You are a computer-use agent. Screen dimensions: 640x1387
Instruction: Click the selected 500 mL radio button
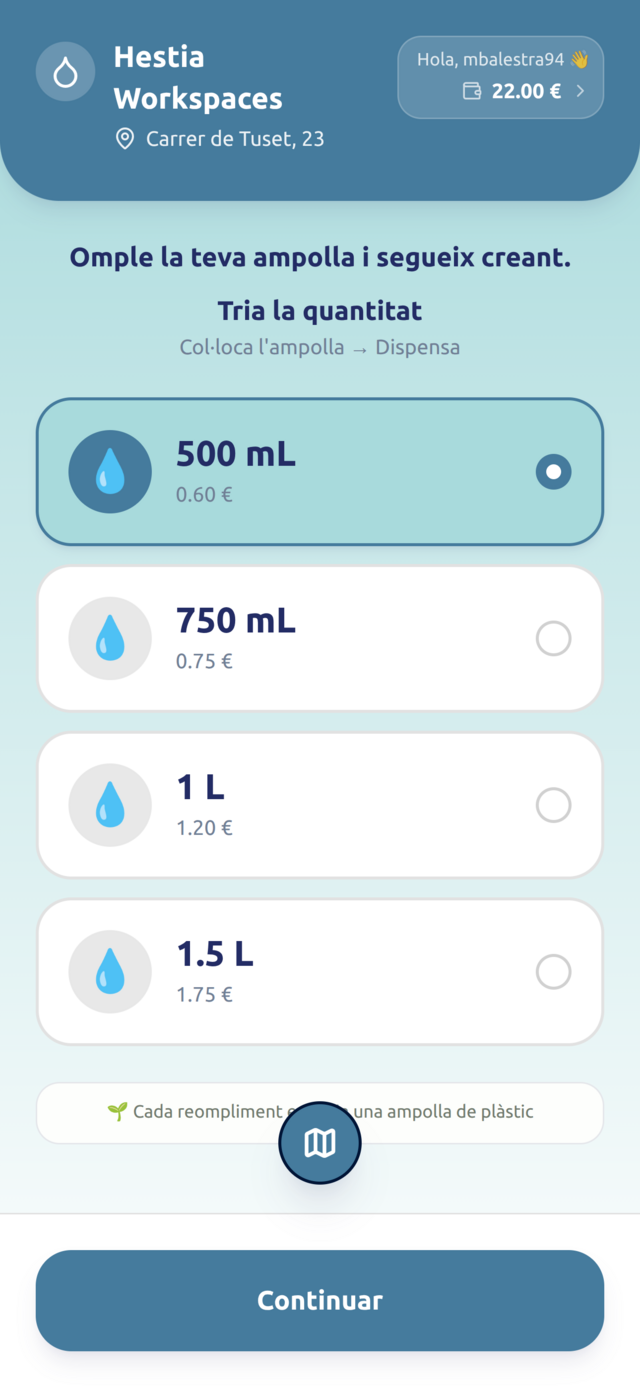point(554,472)
